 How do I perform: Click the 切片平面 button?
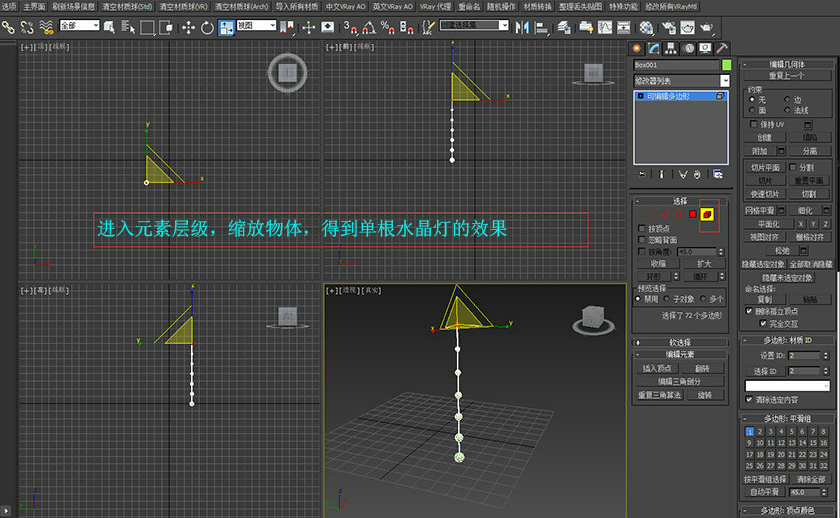764,168
